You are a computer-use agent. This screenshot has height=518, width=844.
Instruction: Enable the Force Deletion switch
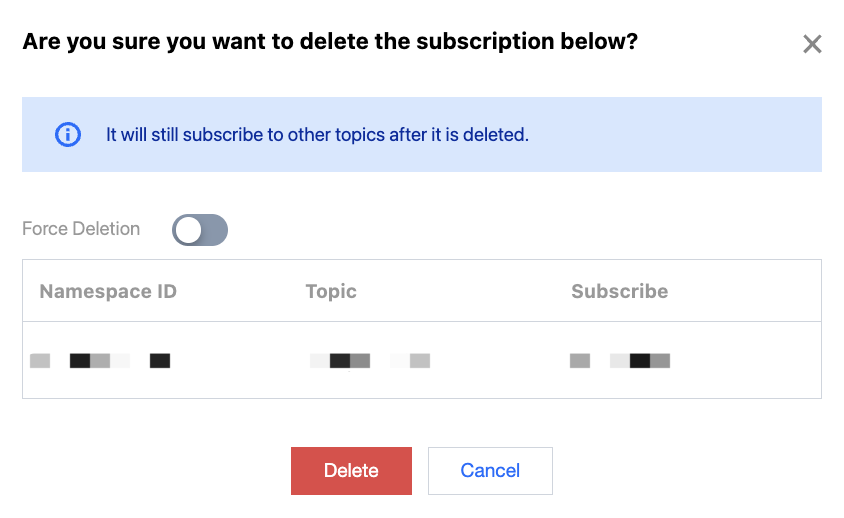(x=200, y=230)
